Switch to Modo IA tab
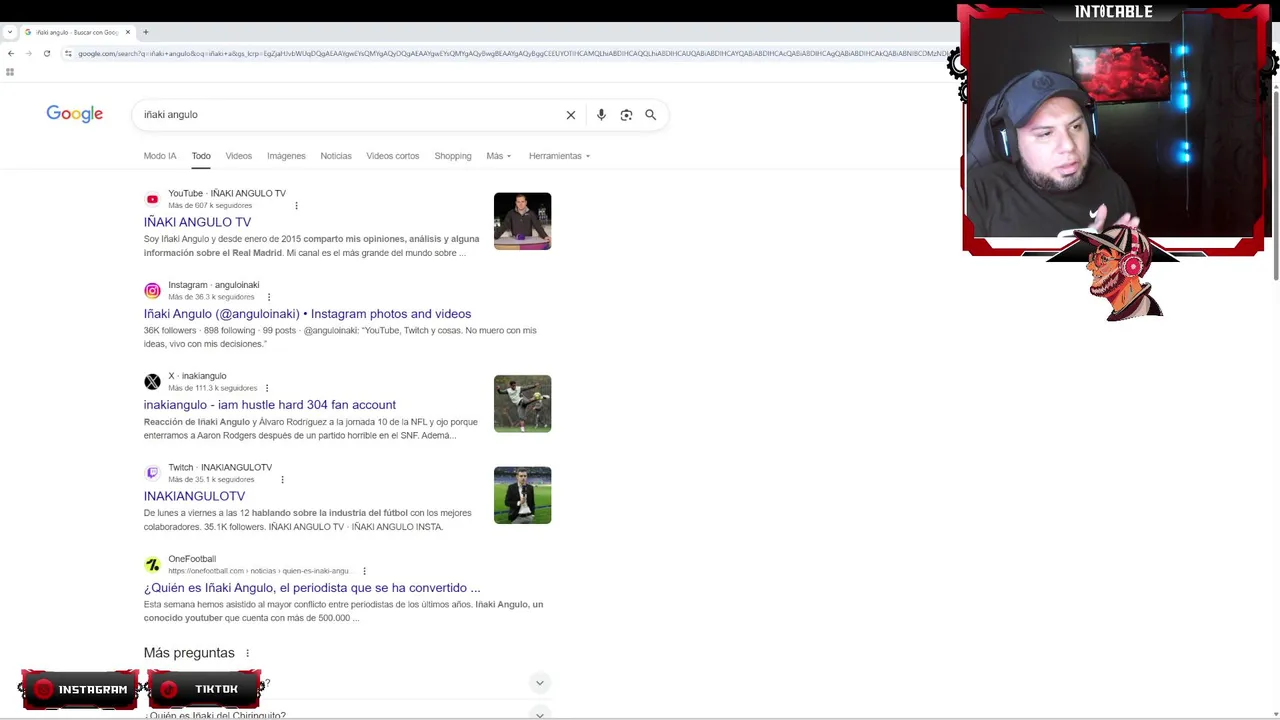The height and width of the screenshot is (720, 1280). click(x=160, y=156)
